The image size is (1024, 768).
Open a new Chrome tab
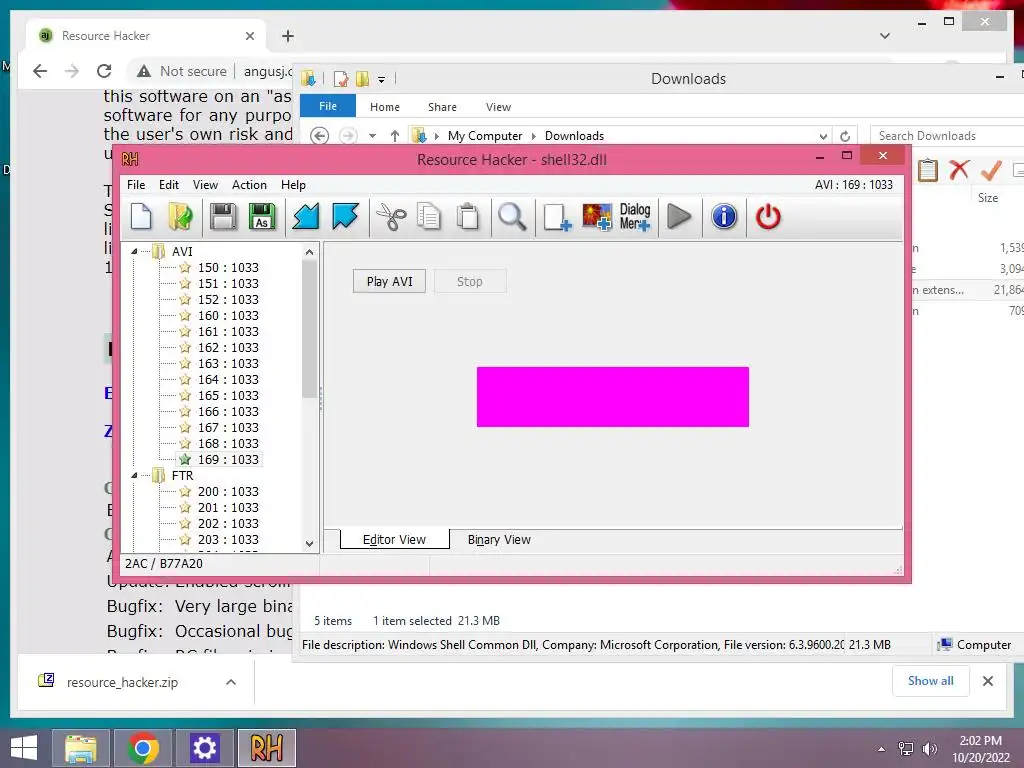point(288,36)
